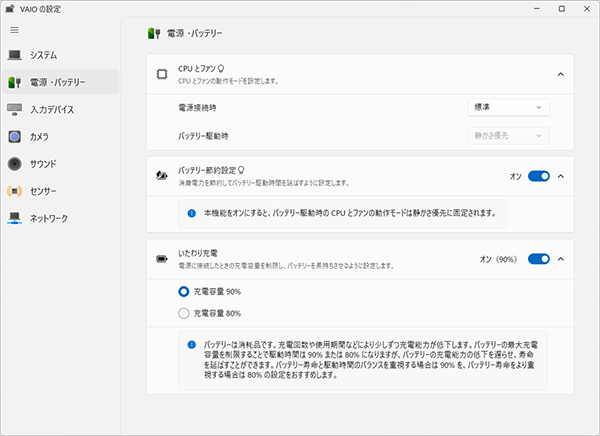Click lightbulb hint icon beside バッテリー節約設定
600x436 pixels.
(x=241, y=171)
